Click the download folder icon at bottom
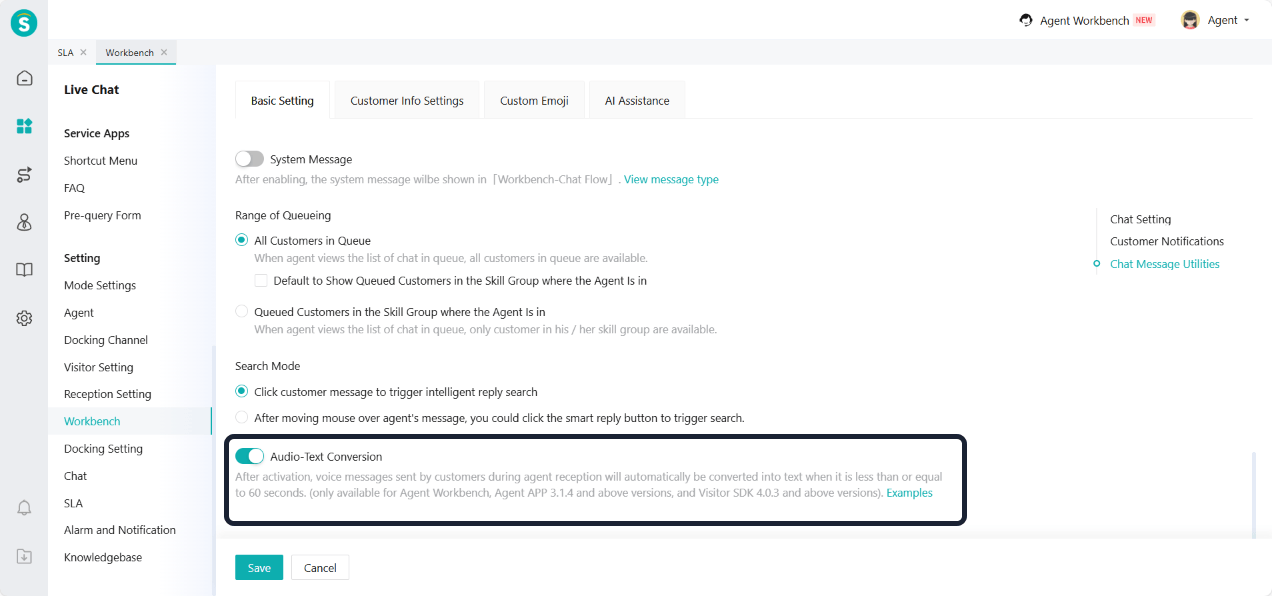The image size is (1272, 596). tap(24, 556)
